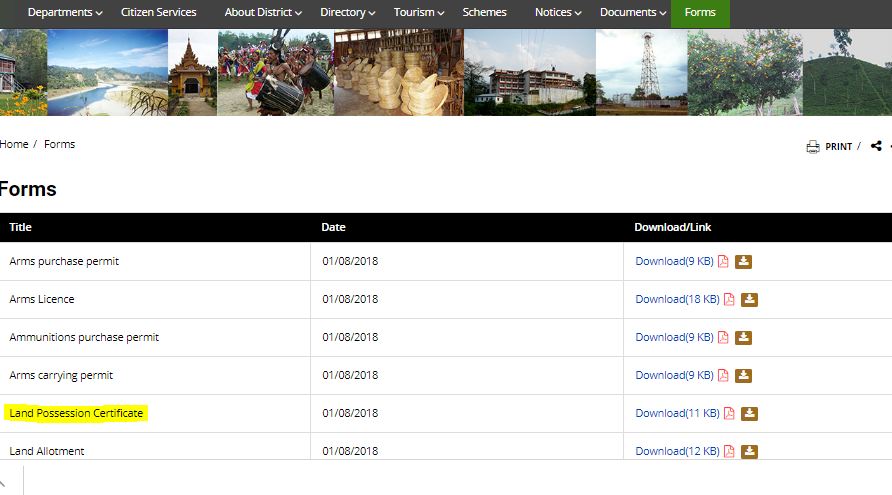The image size is (892, 495).
Task: Expand the Departments dropdown menu
Action: click(65, 13)
